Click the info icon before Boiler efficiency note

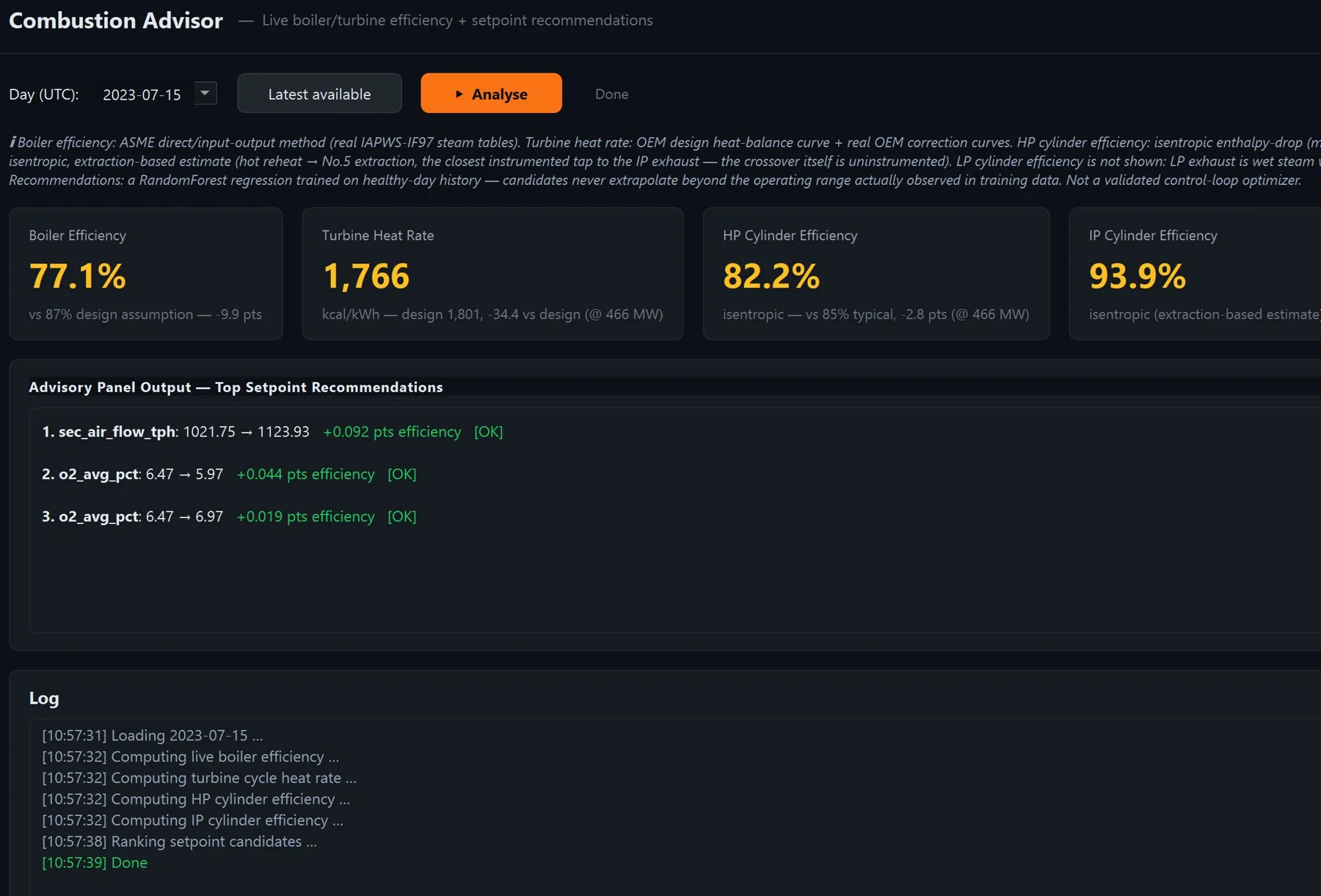pos(12,142)
